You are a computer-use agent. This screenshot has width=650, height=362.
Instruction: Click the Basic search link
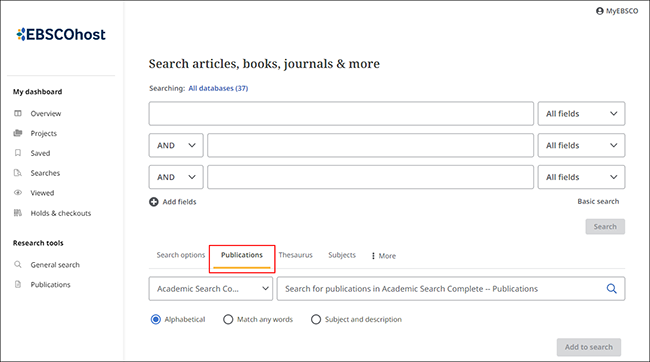pyautogui.click(x=598, y=202)
